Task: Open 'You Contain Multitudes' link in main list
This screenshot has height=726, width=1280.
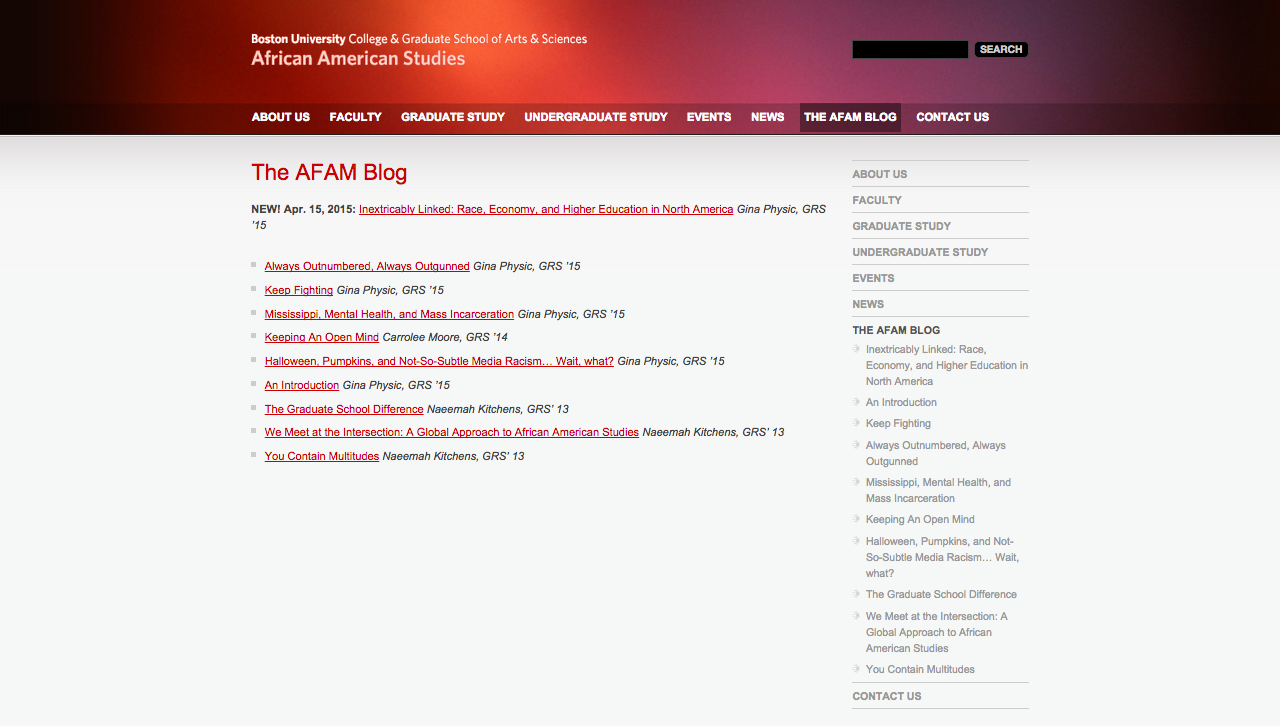Action: [x=321, y=457]
